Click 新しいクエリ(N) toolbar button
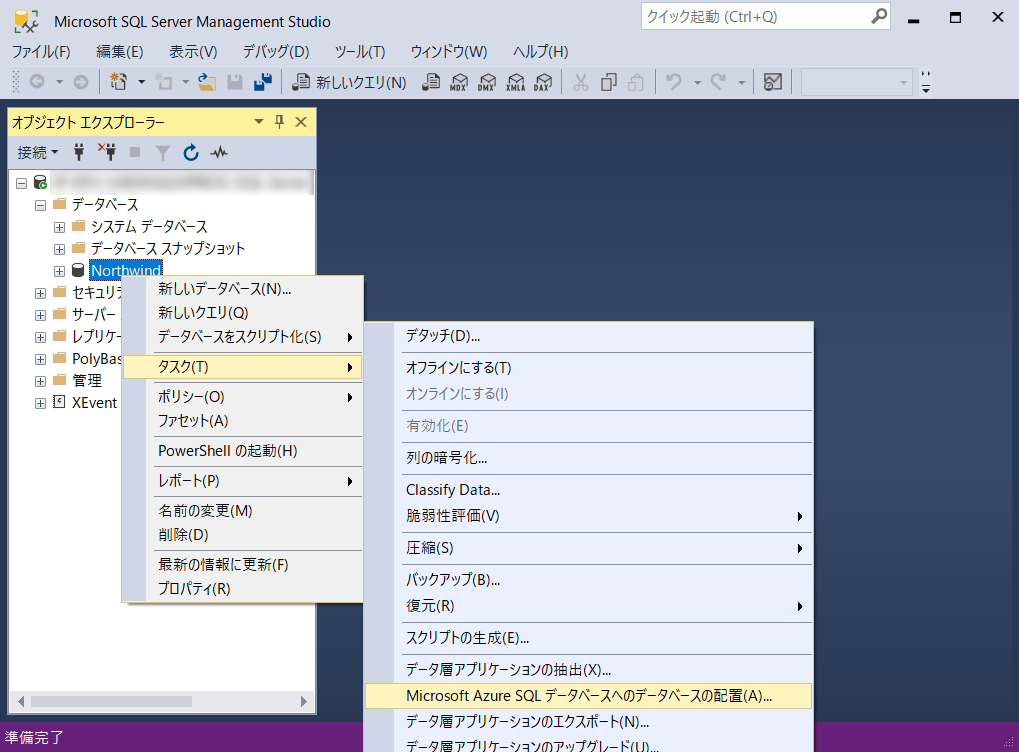The height and width of the screenshot is (752, 1019). 349,82
